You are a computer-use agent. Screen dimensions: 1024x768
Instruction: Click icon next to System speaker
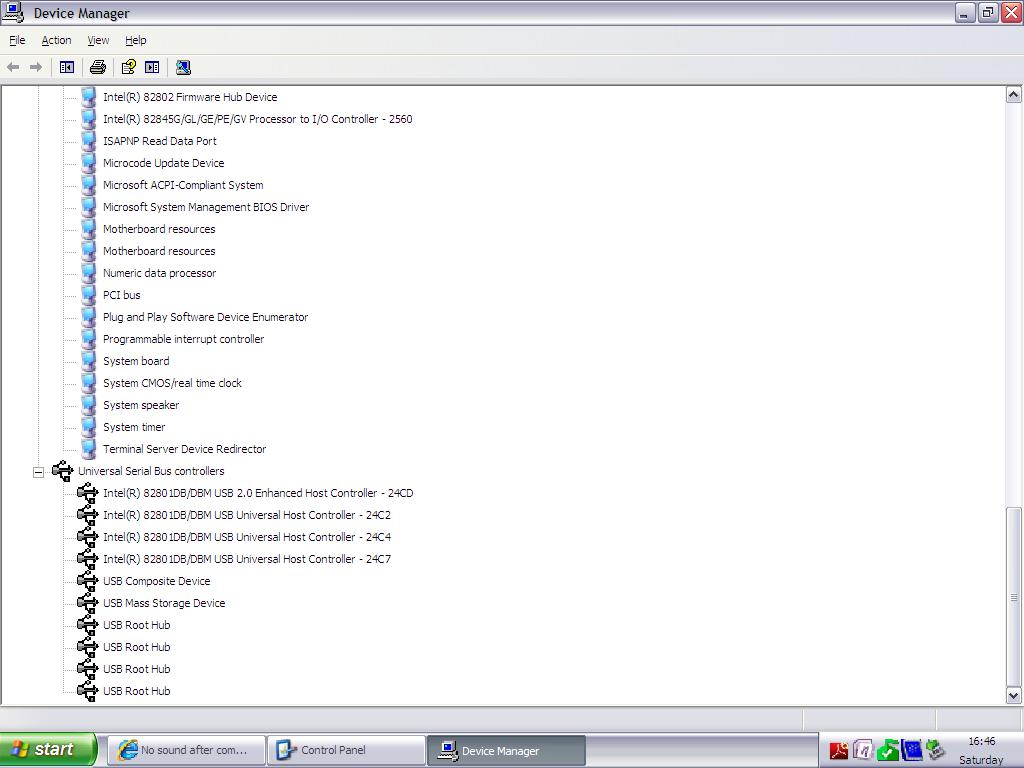click(x=89, y=405)
